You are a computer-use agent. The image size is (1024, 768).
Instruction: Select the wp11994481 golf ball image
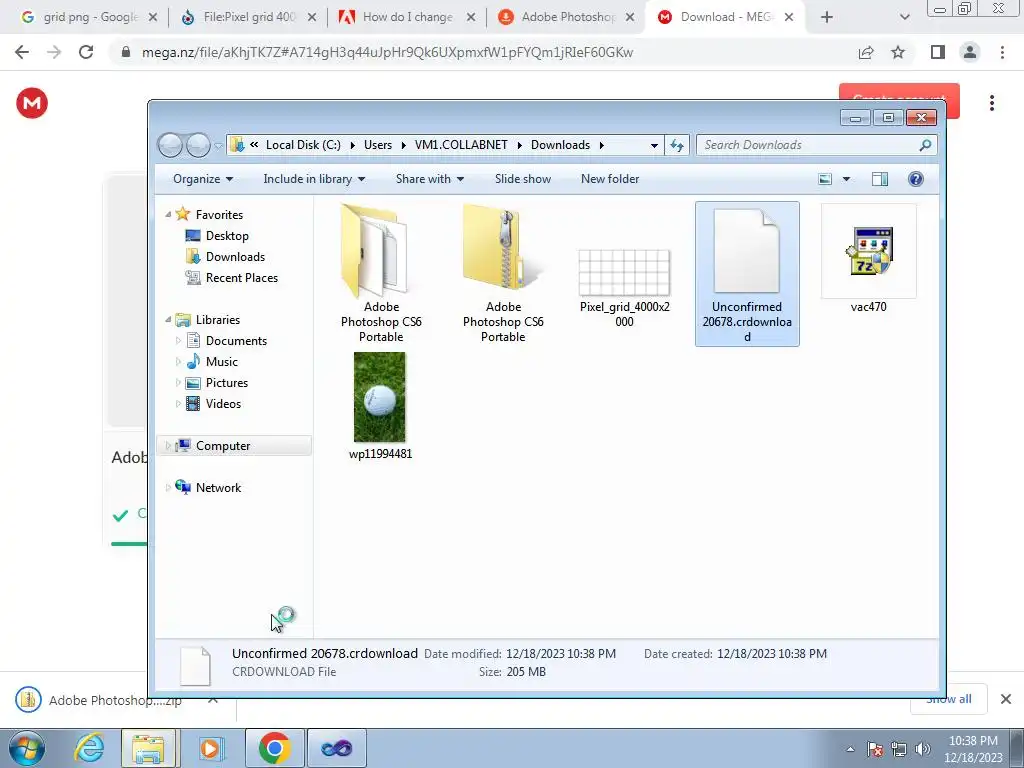[x=380, y=406]
